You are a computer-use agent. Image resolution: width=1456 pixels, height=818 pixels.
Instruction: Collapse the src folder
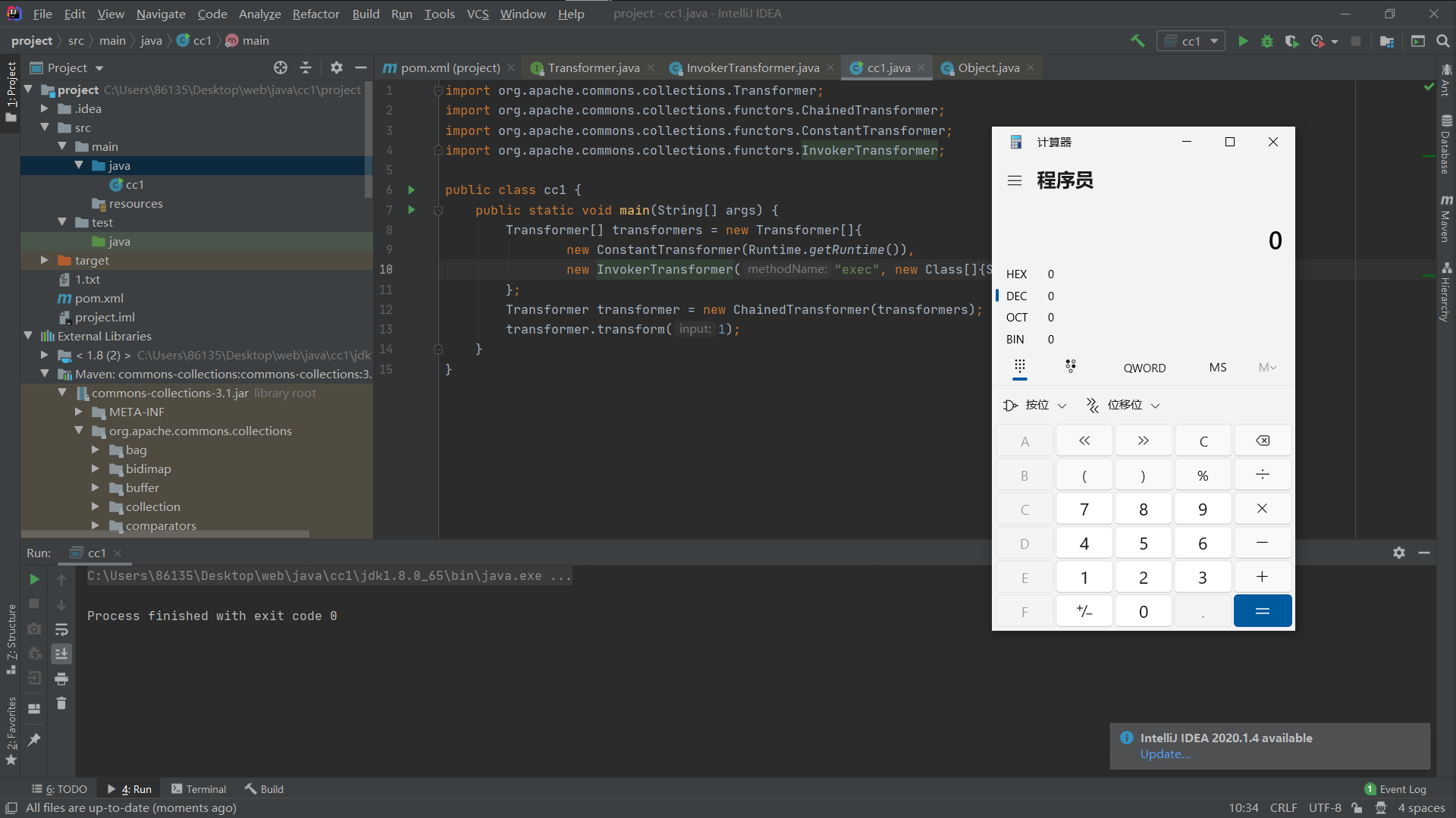(45, 127)
